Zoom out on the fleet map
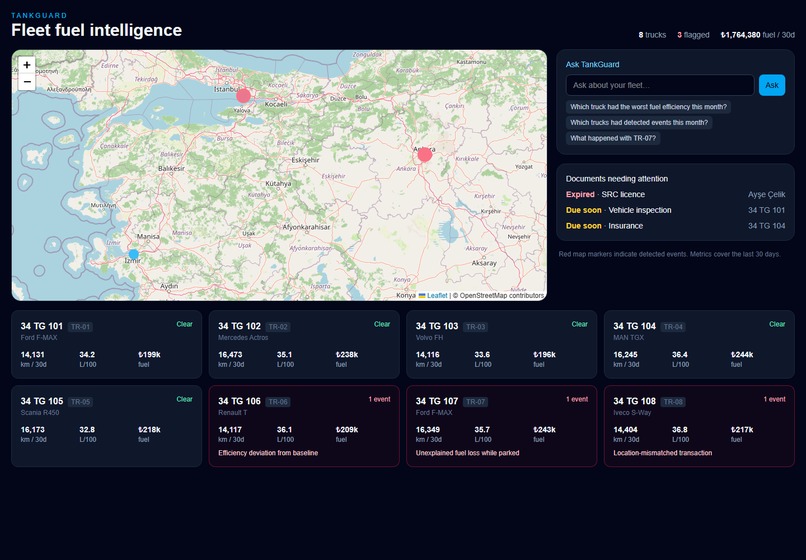 click(27, 82)
